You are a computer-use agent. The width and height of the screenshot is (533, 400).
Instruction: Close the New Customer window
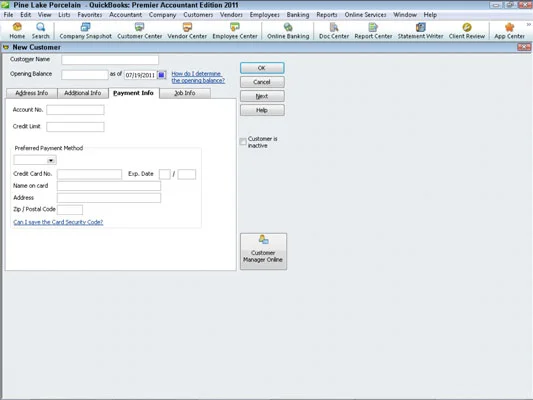click(x=524, y=47)
